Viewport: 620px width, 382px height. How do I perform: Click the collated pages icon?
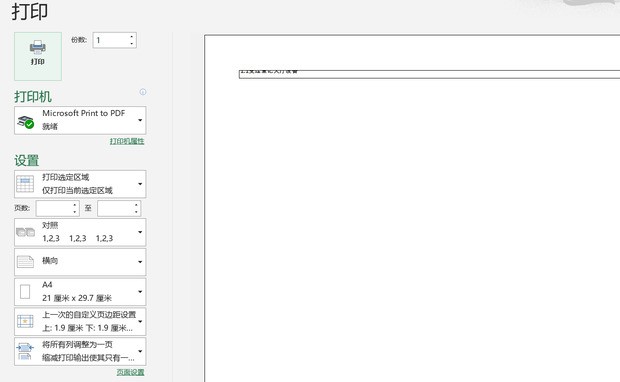click(25, 232)
